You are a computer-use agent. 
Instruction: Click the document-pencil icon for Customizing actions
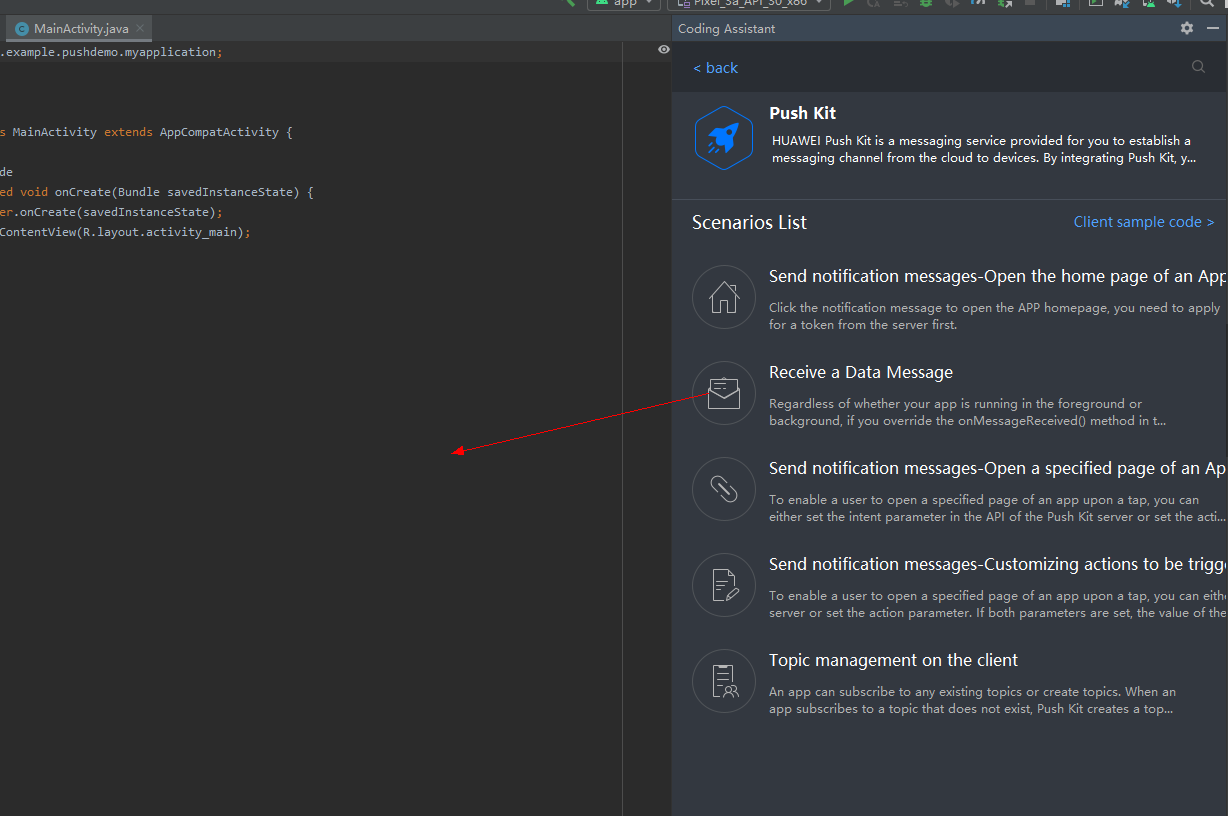coord(723,585)
